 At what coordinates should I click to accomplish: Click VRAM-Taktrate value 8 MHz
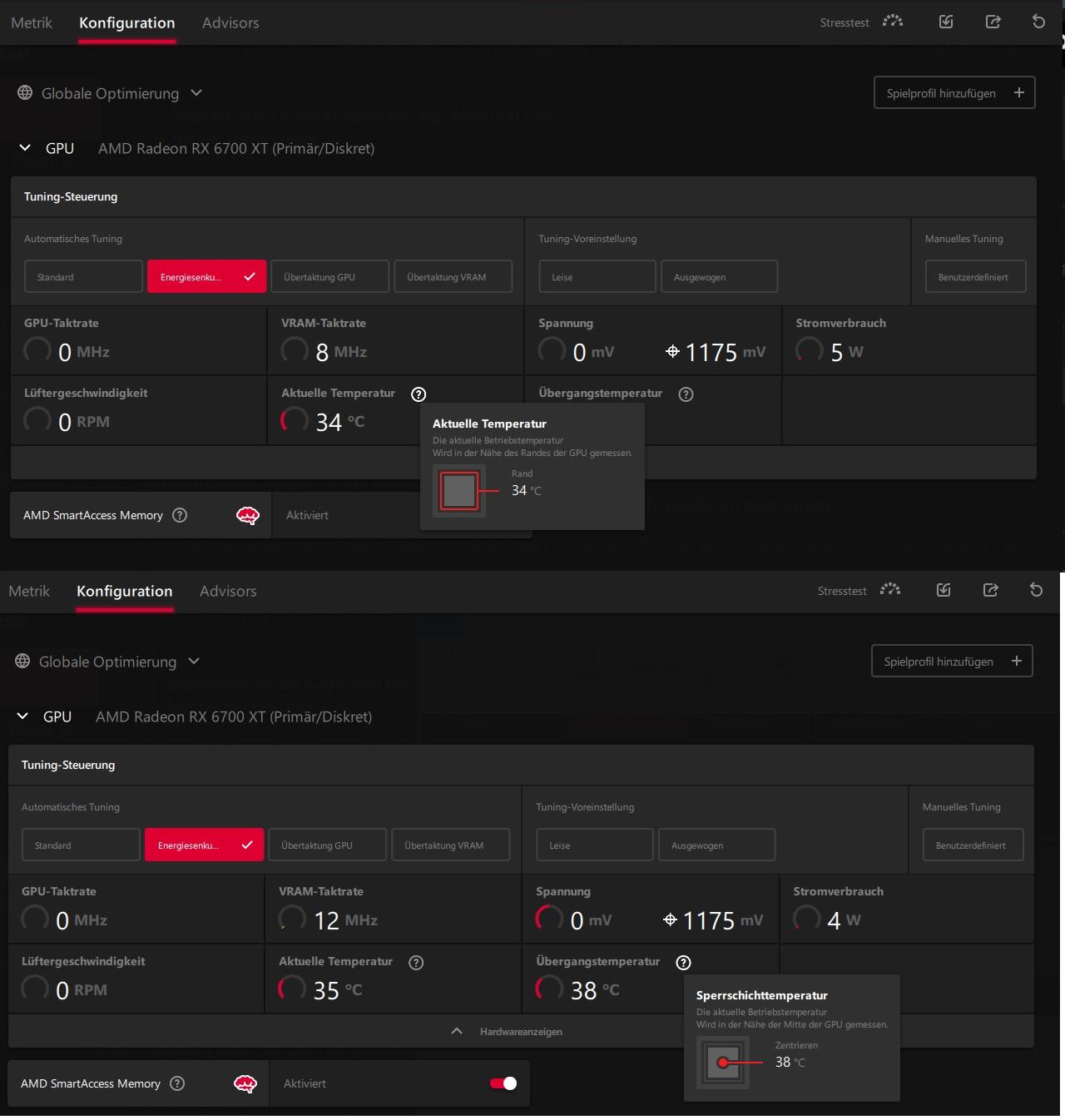341,352
